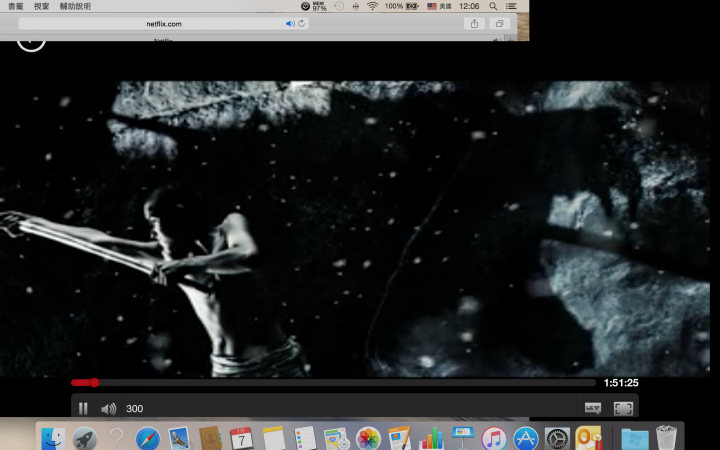The width and height of the screenshot is (720, 450).
Task: Click the 12:06 clock in menu bar
Action: coord(469,6)
